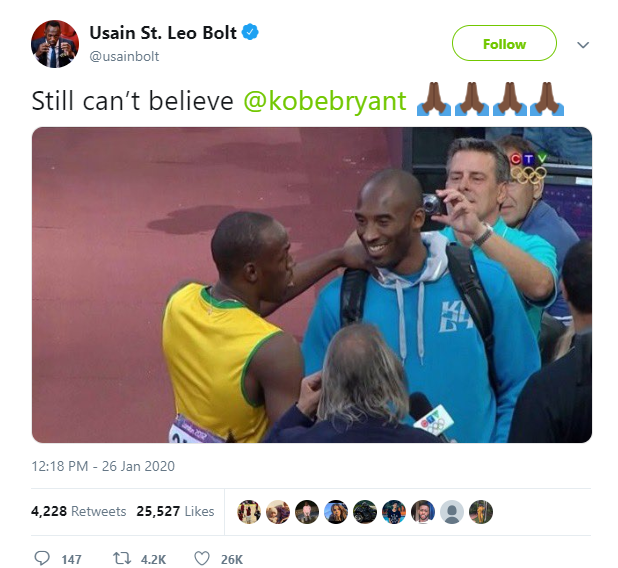Open the grey default avatar liker
This screenshot has width=618, height=568.
click(452, 512)
